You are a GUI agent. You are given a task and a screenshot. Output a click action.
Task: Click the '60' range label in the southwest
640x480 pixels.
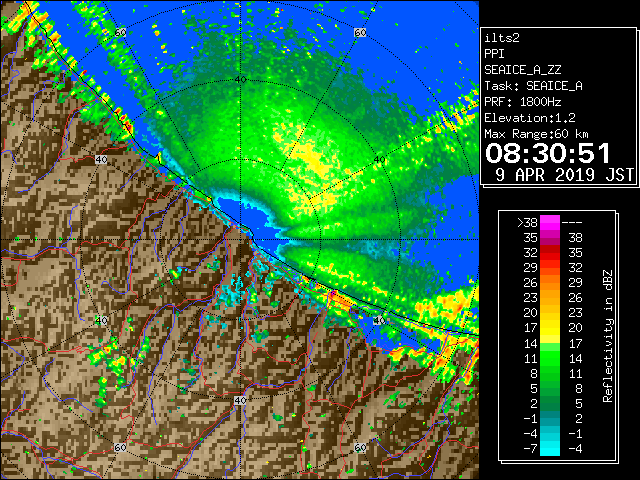(x=120, y=447)
